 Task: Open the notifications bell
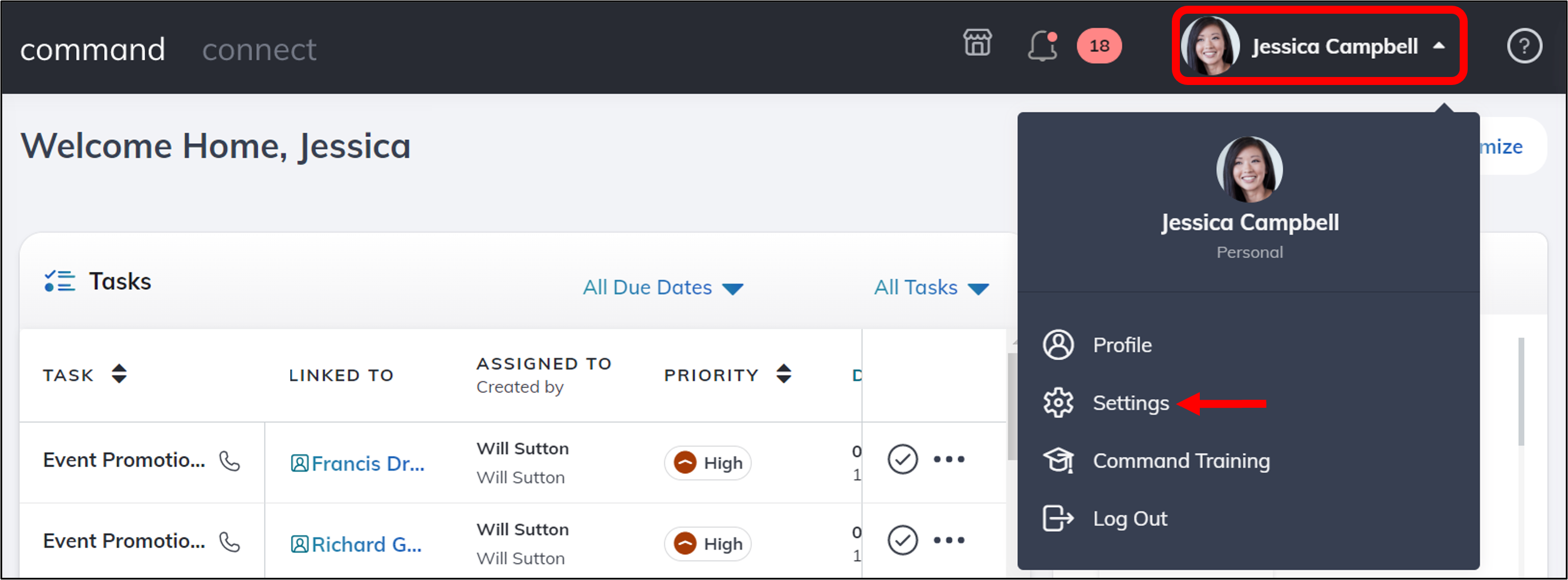(1042, 46)
